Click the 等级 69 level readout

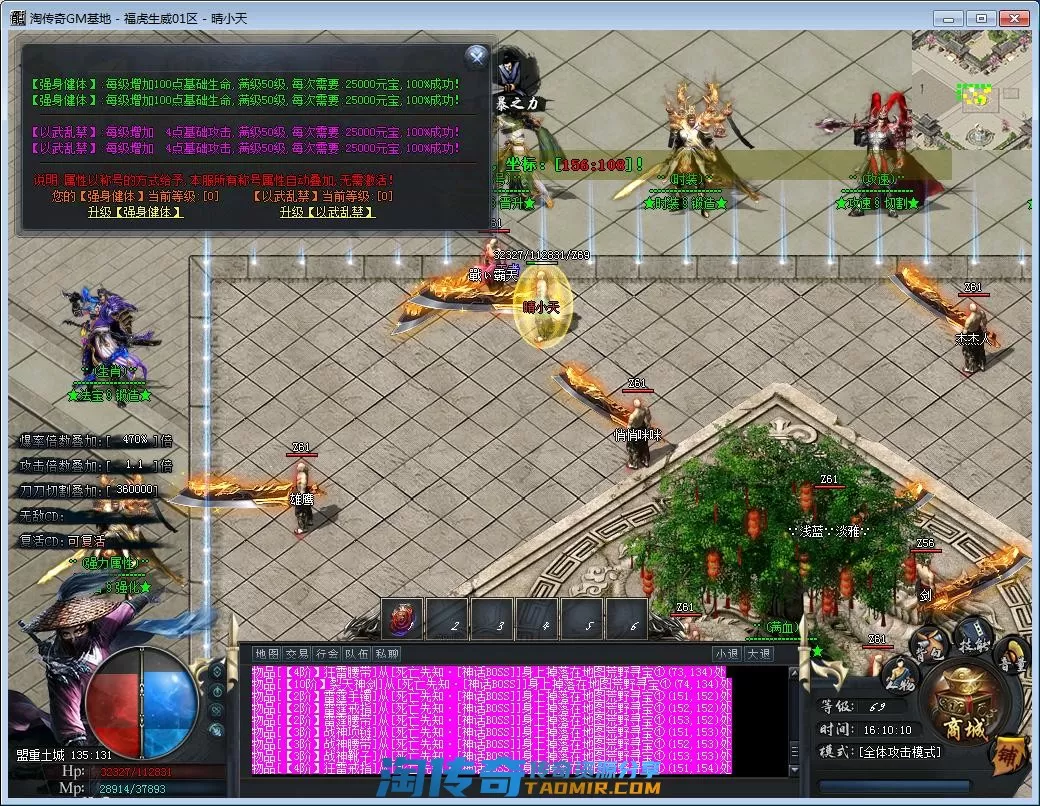point(862,707)
